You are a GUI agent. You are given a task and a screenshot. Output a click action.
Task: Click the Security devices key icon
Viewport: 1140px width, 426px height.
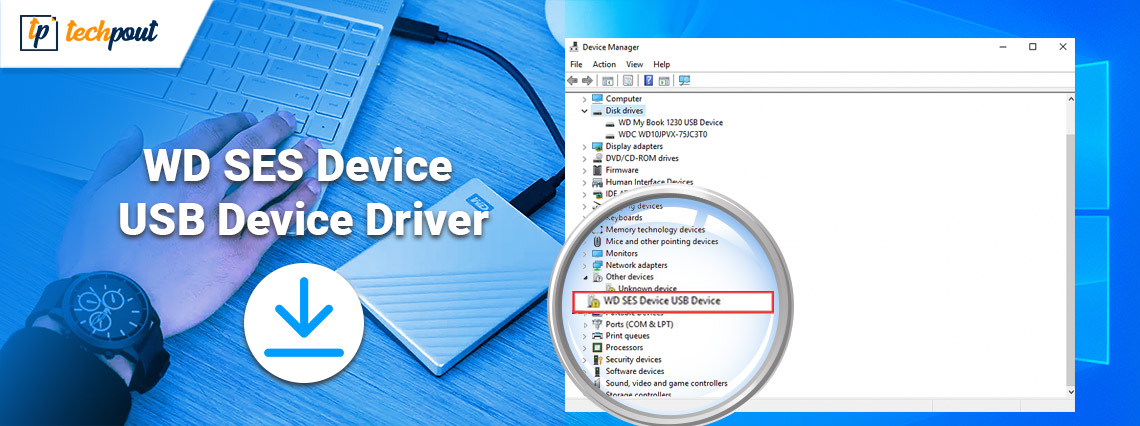coord(597,359)
